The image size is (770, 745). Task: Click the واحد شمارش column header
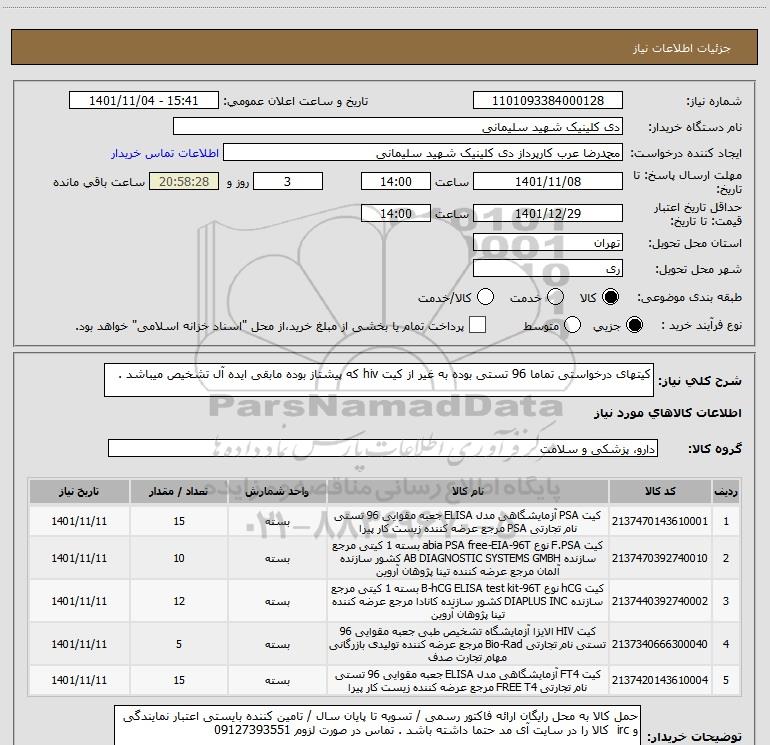point(277,492)
